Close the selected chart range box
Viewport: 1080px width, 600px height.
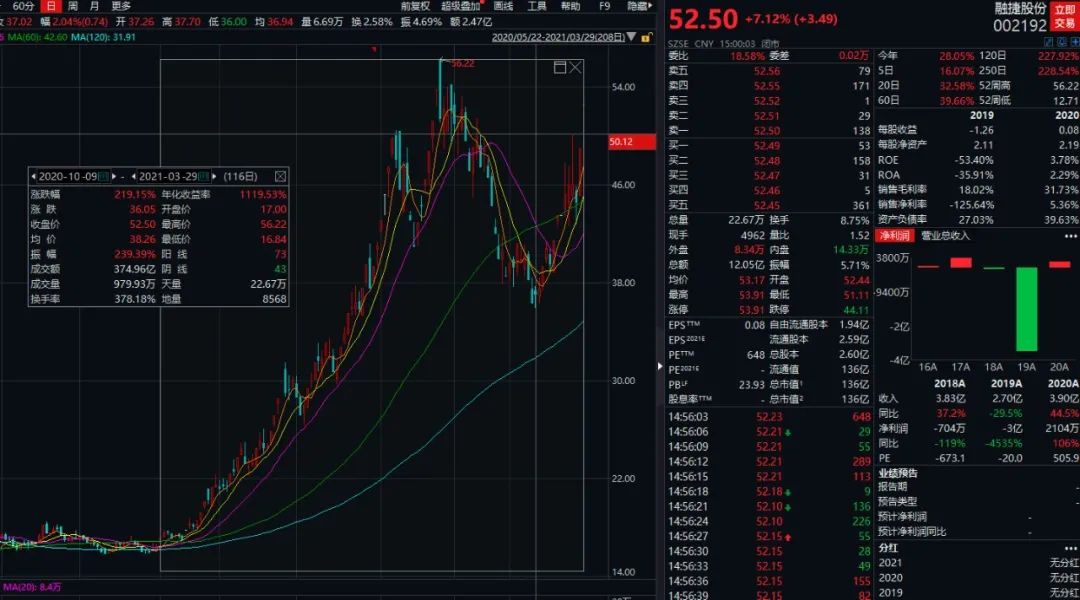click(x=575, y=67)
